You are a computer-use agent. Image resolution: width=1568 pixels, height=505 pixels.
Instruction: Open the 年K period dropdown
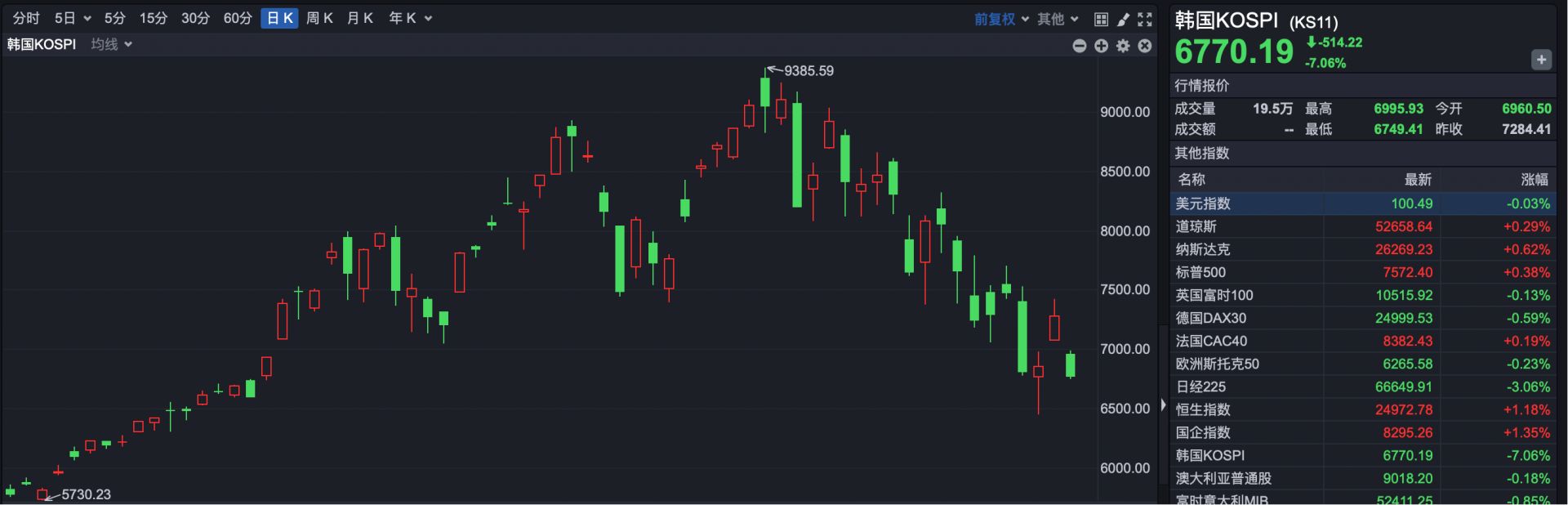[410, 18]
